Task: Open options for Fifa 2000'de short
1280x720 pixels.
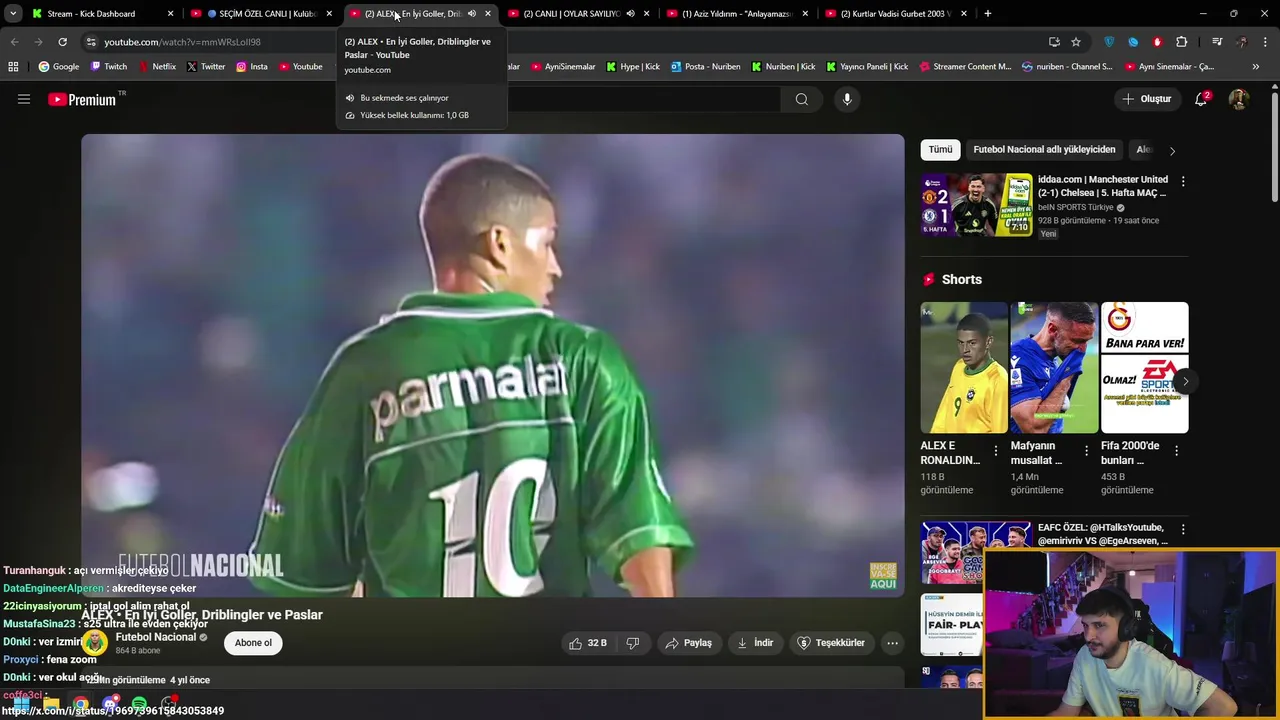Action: click(1176, 451)
